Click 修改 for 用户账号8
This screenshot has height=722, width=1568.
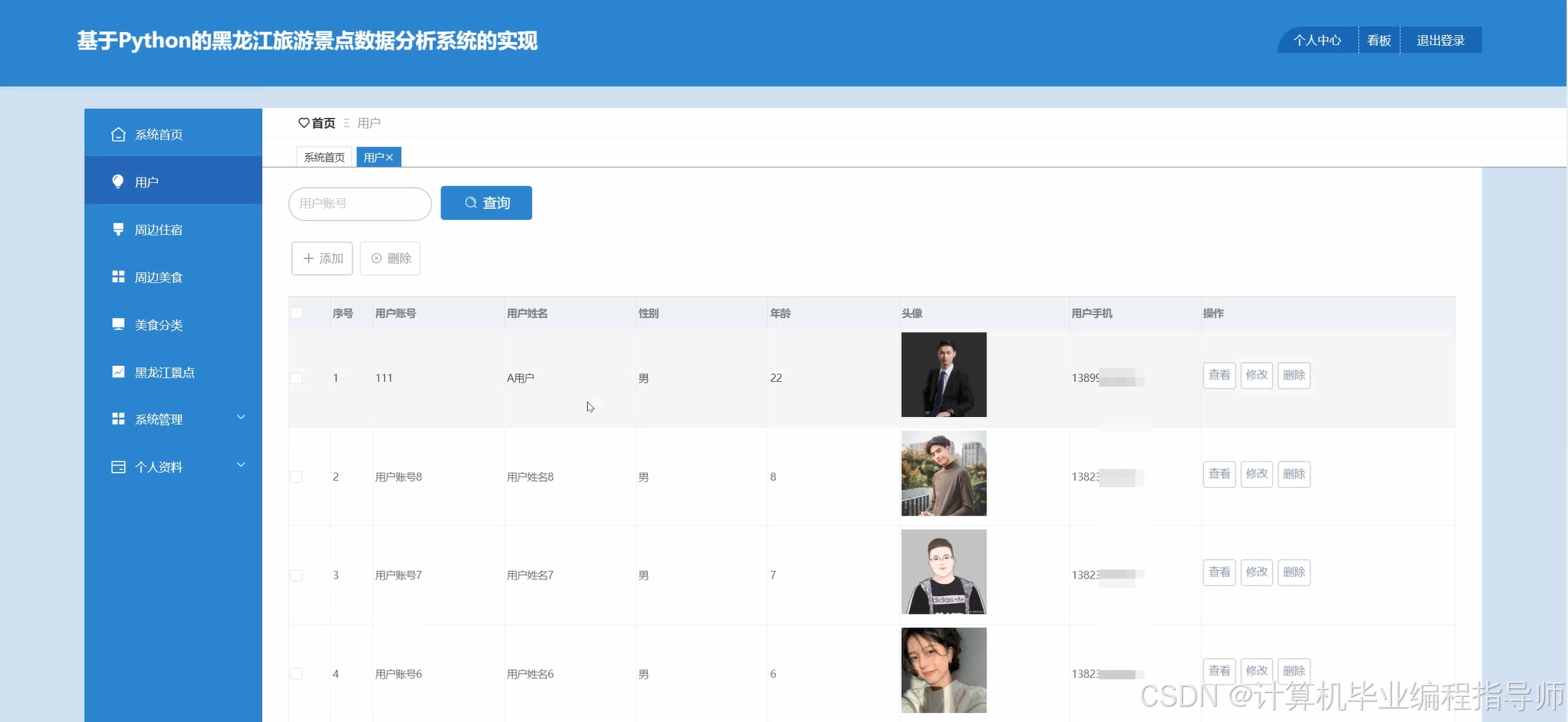[1257, 473]
